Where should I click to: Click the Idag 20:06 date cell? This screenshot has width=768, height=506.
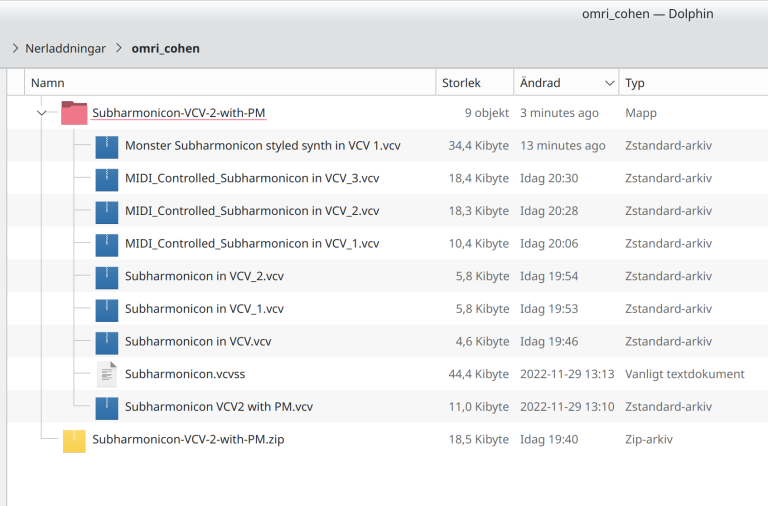tap(549, 243)
